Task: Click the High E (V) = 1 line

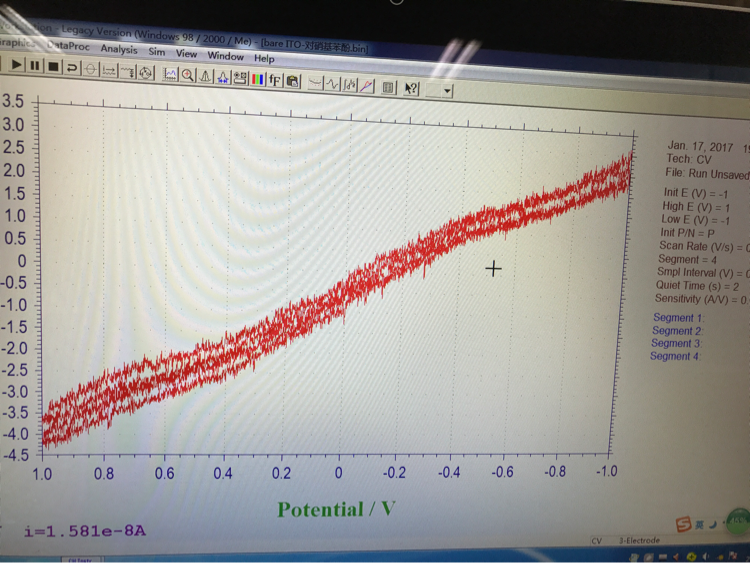Action: [696, 207]
